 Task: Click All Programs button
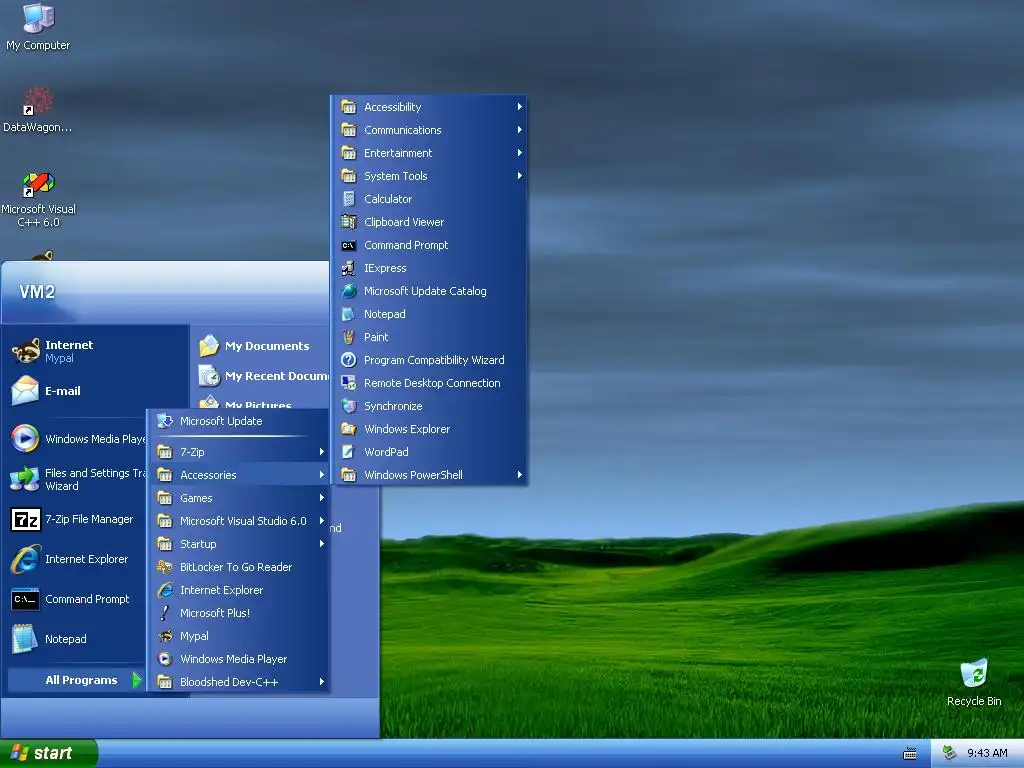tap(76, 680)
